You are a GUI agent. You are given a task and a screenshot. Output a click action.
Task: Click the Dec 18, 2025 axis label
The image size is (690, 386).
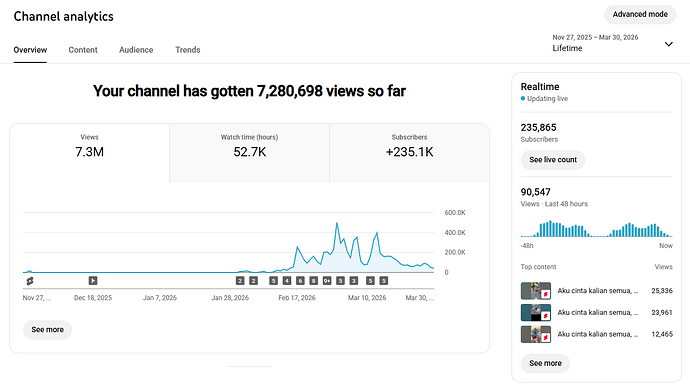click(93, 298)
